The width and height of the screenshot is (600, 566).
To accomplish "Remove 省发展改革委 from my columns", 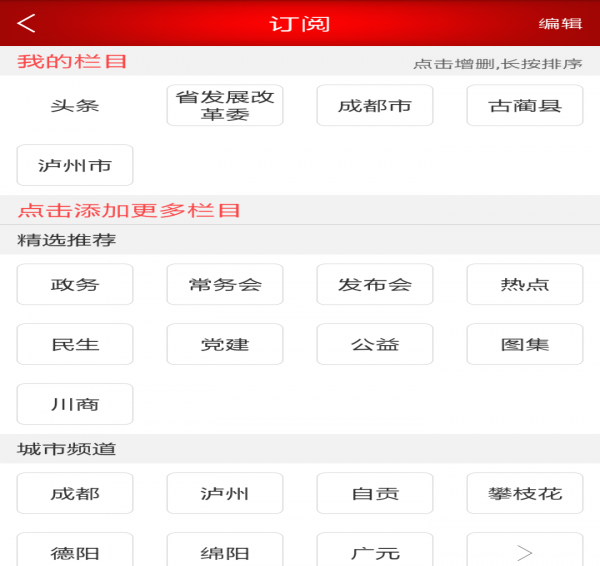I will pyautogui.click(x=225, y=105).
